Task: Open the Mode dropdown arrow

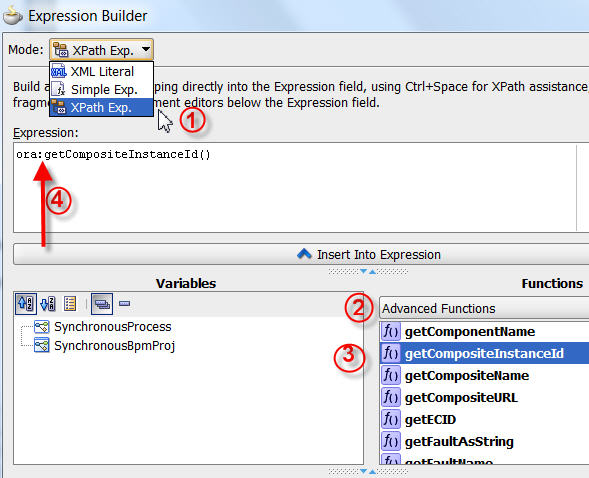Action: (146, 49)
